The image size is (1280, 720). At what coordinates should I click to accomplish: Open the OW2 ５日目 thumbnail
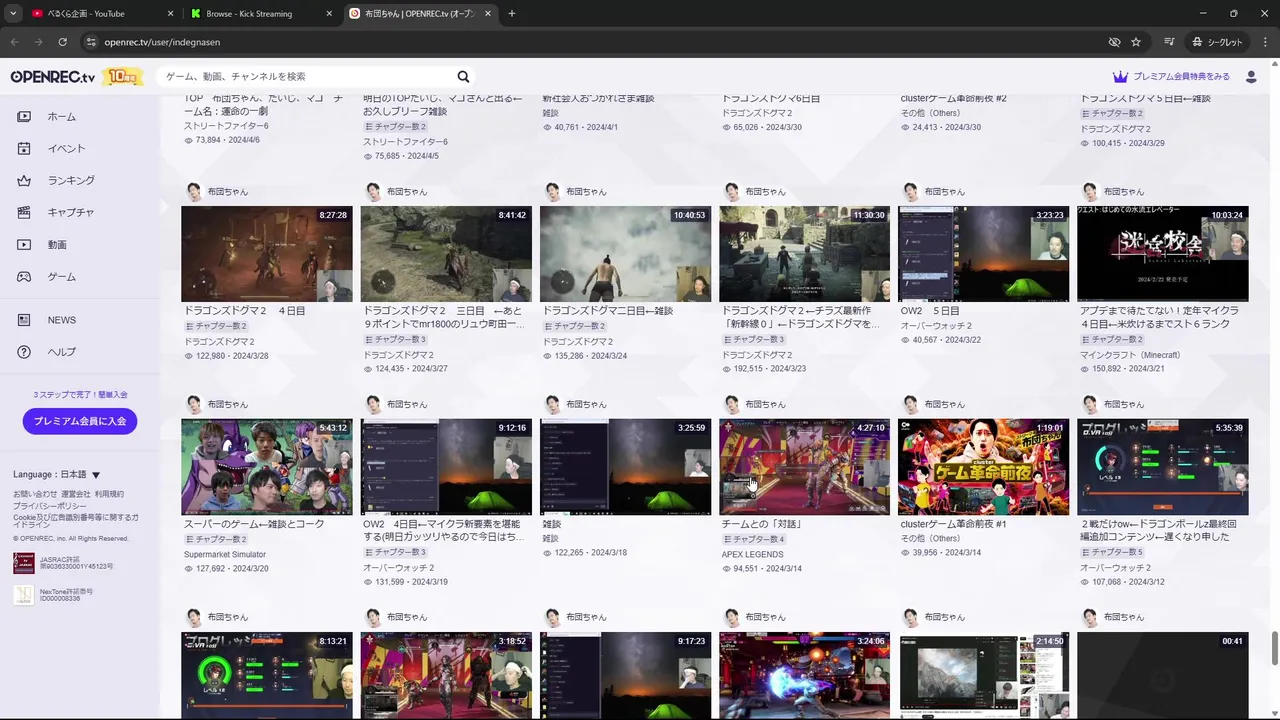[x=984, y=254]
